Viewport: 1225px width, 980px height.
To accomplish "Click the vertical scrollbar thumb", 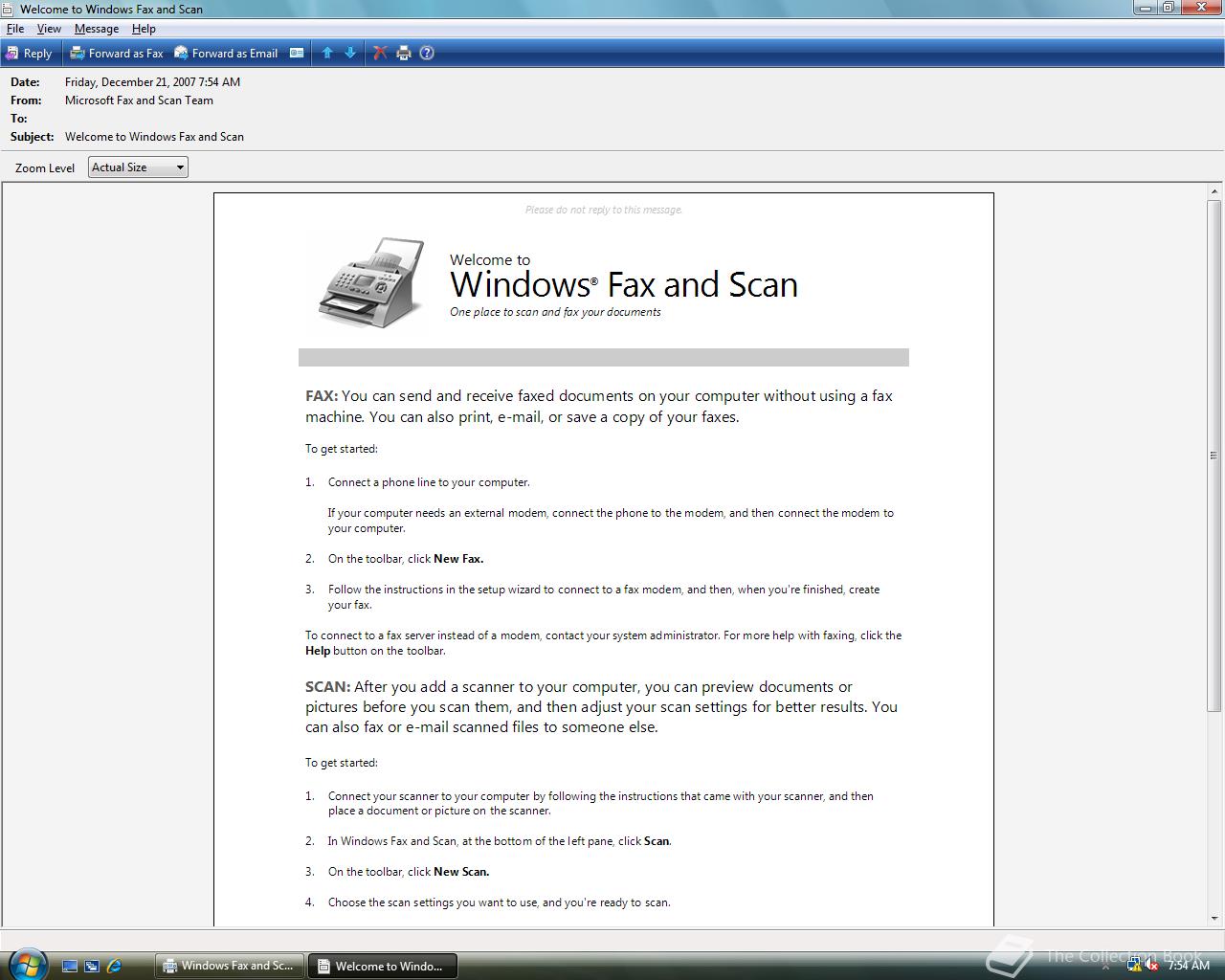I will [x=1214, y=456].
